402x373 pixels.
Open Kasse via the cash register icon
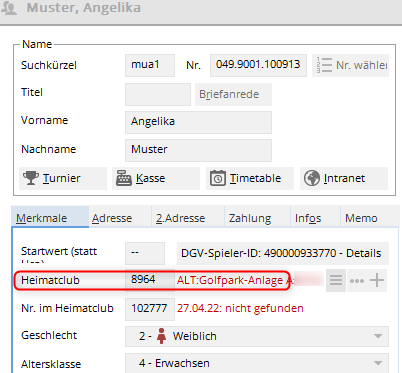(x=123, y=178)
